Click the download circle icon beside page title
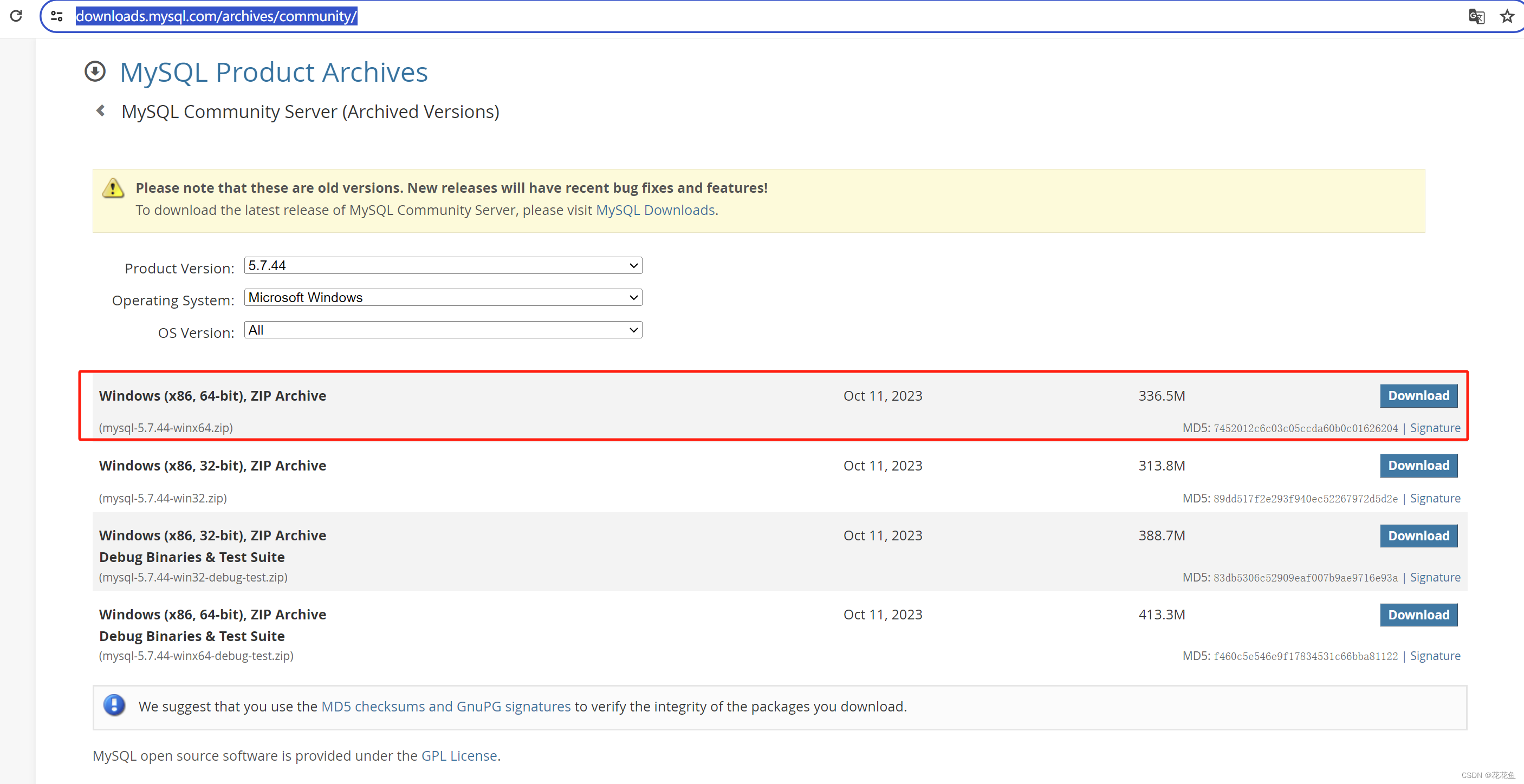Image resolution: width=1524 pixels, height=784 pixels. [95, 71]
